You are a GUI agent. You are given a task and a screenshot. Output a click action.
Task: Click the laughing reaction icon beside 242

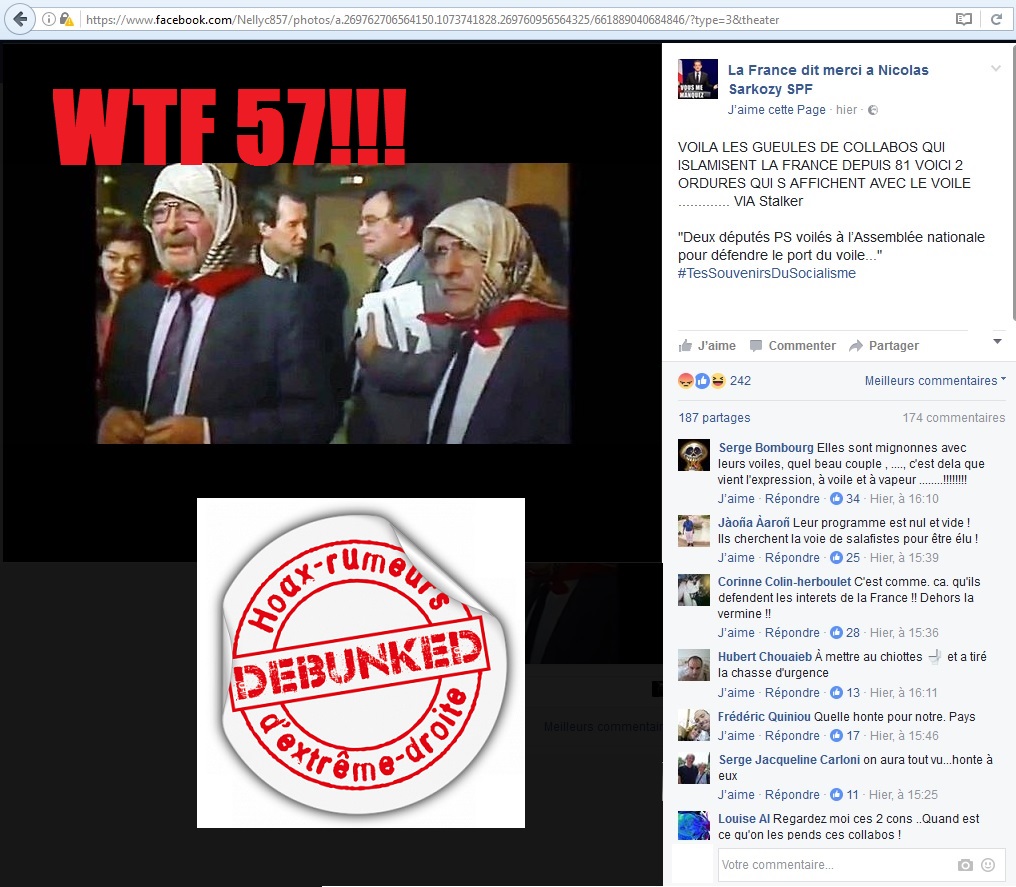point(718,381)
